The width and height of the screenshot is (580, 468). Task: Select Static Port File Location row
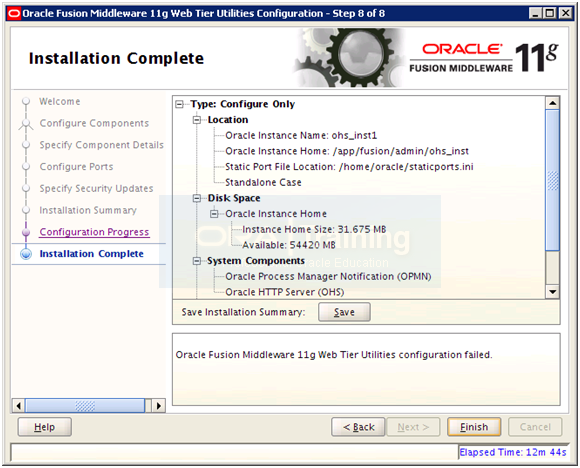(x=349, y=167)
